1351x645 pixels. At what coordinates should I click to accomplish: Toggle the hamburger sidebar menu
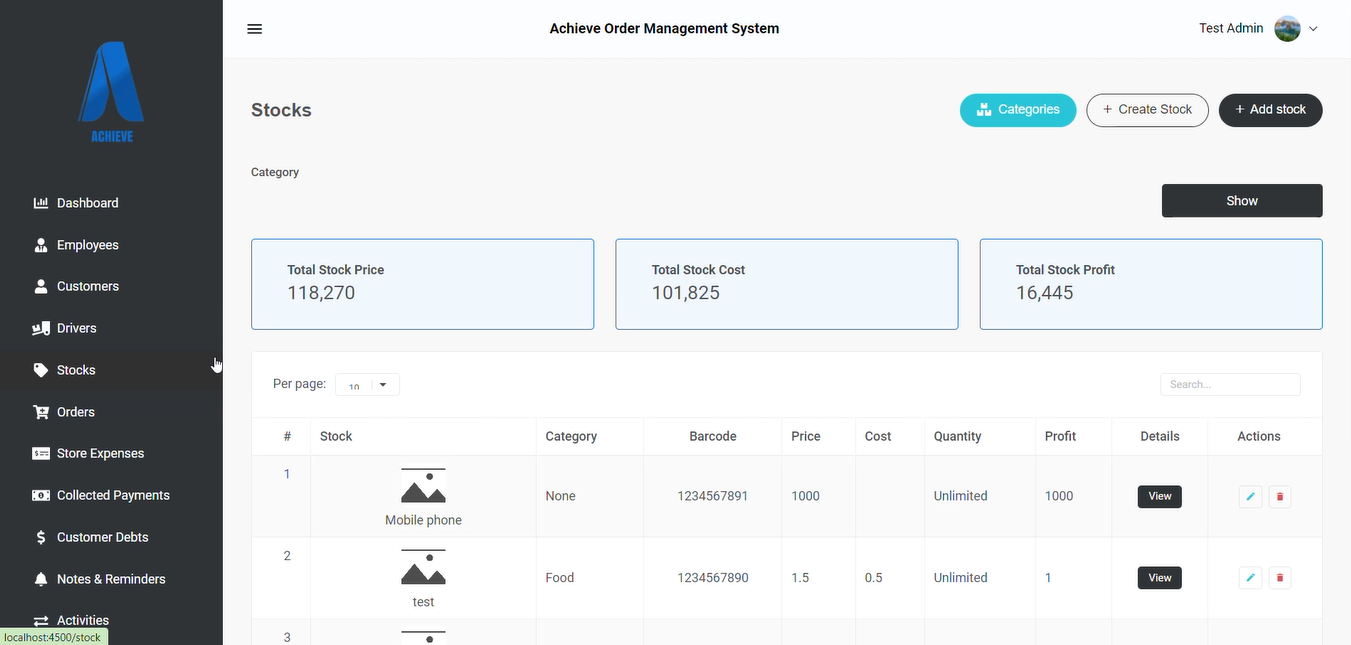point(255,29)
